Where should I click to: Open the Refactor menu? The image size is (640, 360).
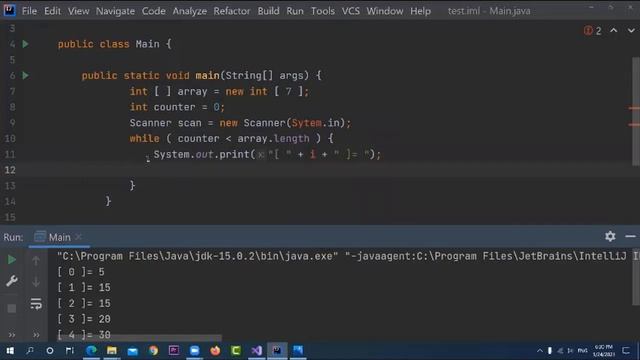click(x=231, y=11)
